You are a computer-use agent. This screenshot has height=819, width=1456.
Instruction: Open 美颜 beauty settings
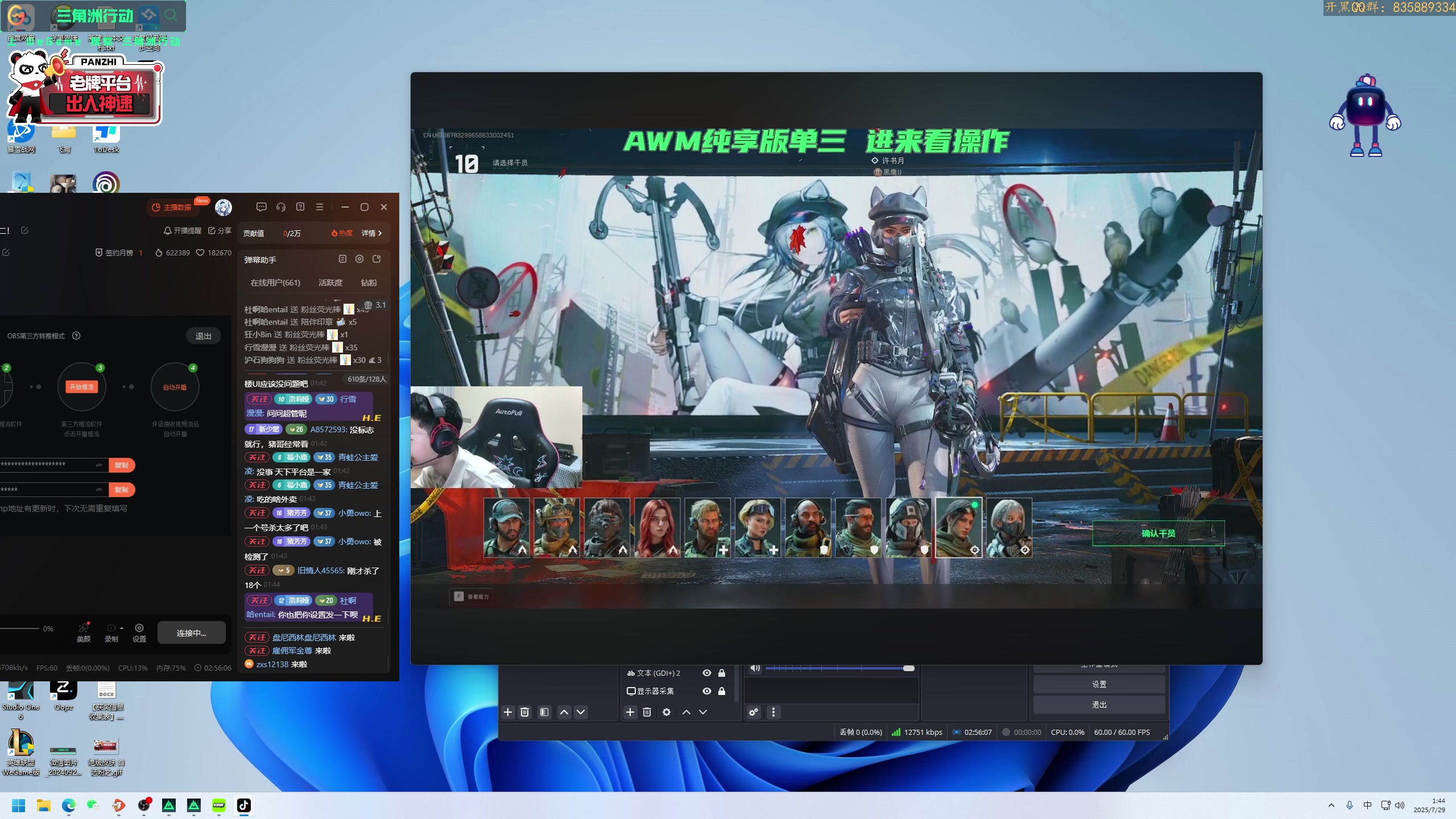[84, 632]
